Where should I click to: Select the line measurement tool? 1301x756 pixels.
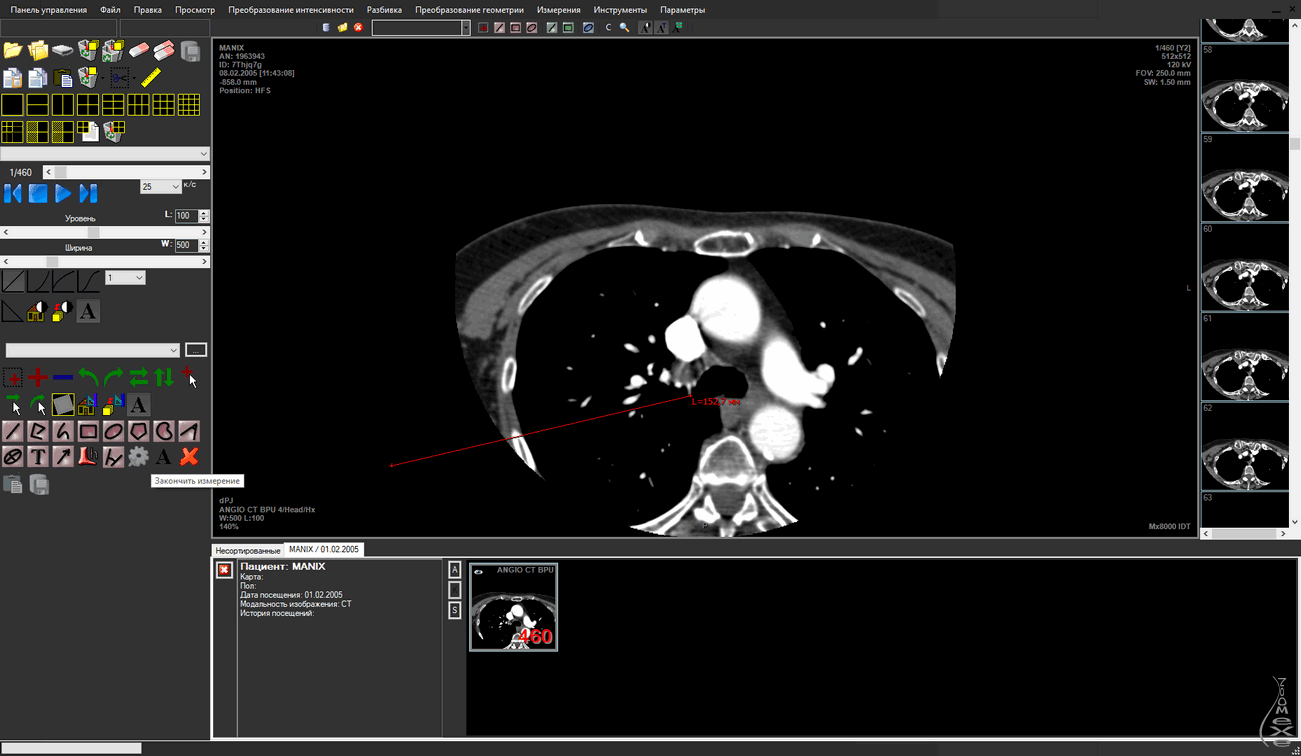[13, 430]
